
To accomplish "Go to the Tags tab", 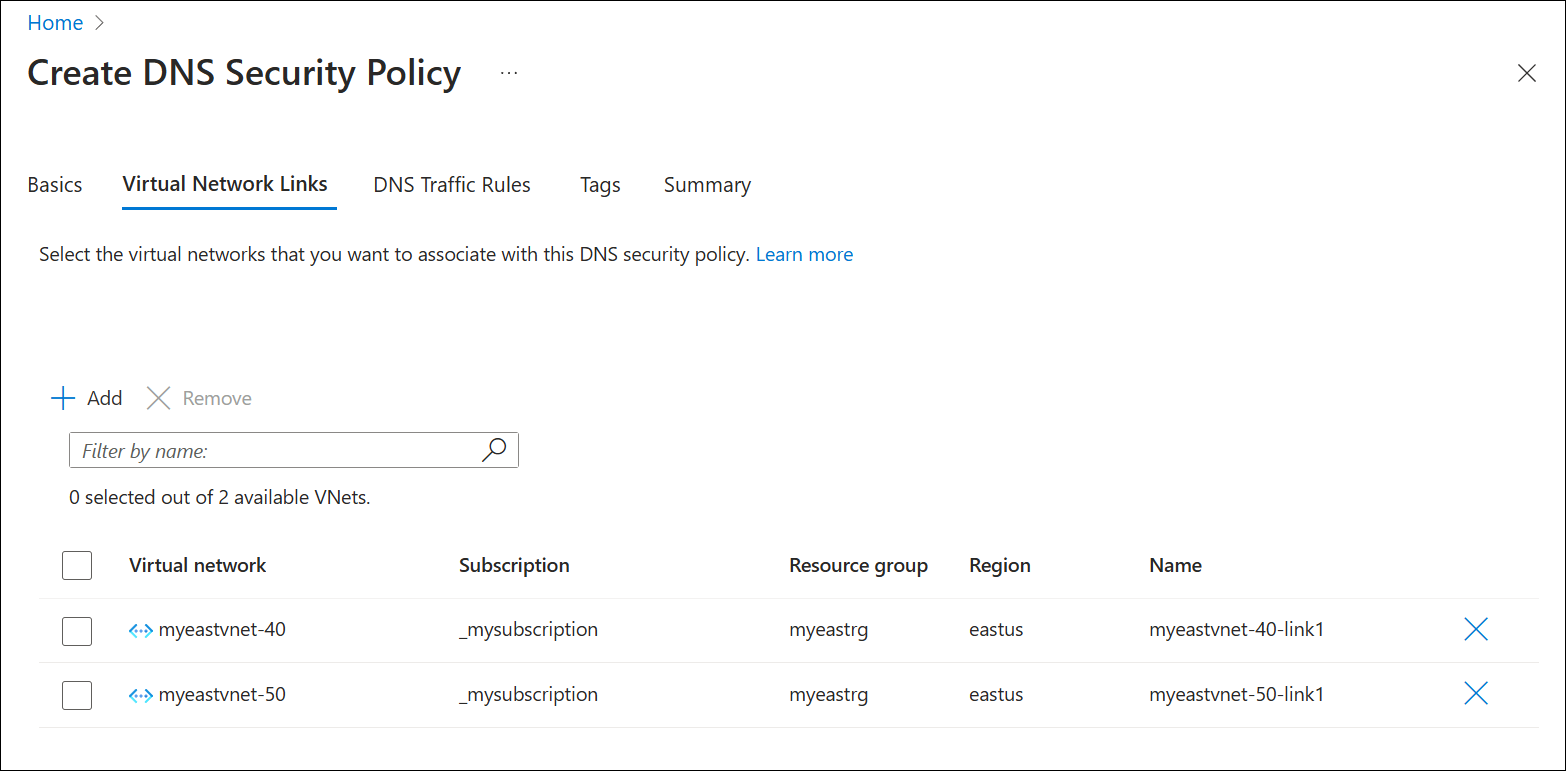I will 600,185.
